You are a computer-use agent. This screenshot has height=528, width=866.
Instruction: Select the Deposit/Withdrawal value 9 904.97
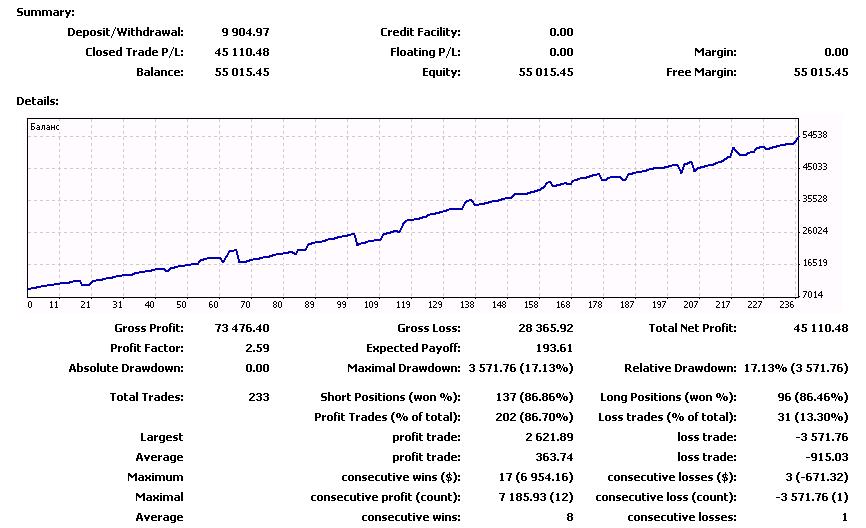(245, 32)
